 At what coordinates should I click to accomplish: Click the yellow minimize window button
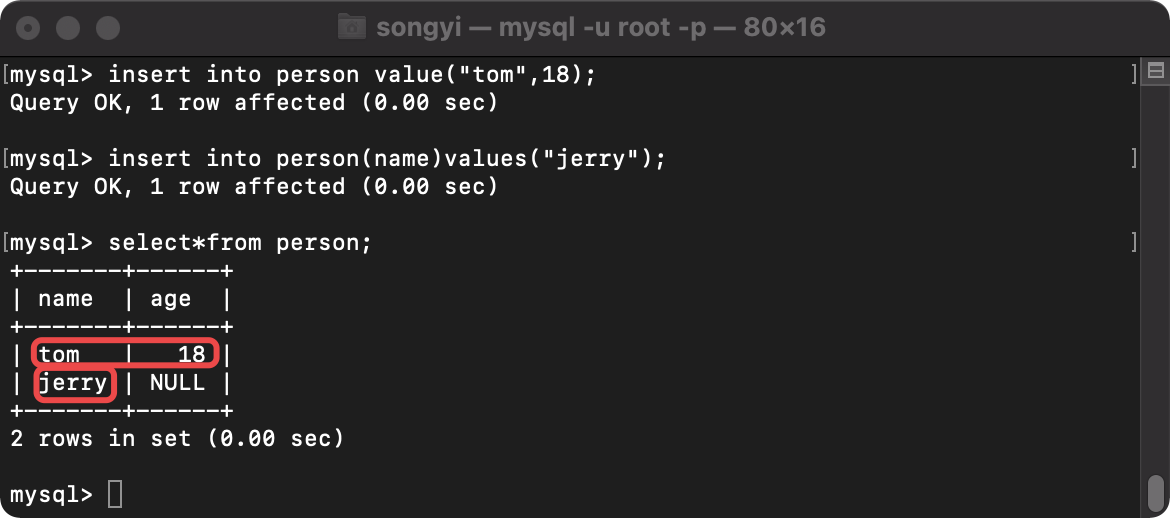click(x=68, y=28)
